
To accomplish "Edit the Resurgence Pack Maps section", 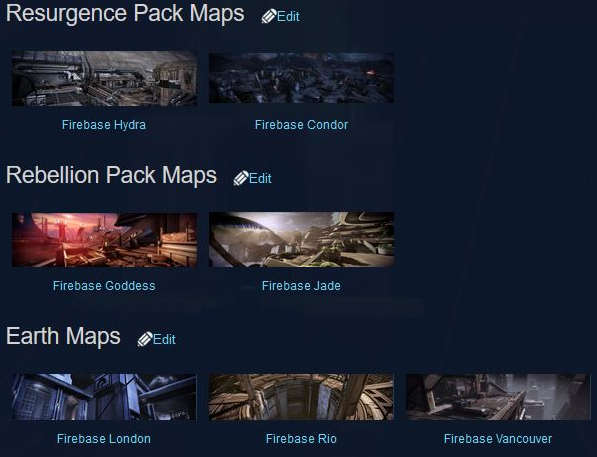I will tap(288, 16).
